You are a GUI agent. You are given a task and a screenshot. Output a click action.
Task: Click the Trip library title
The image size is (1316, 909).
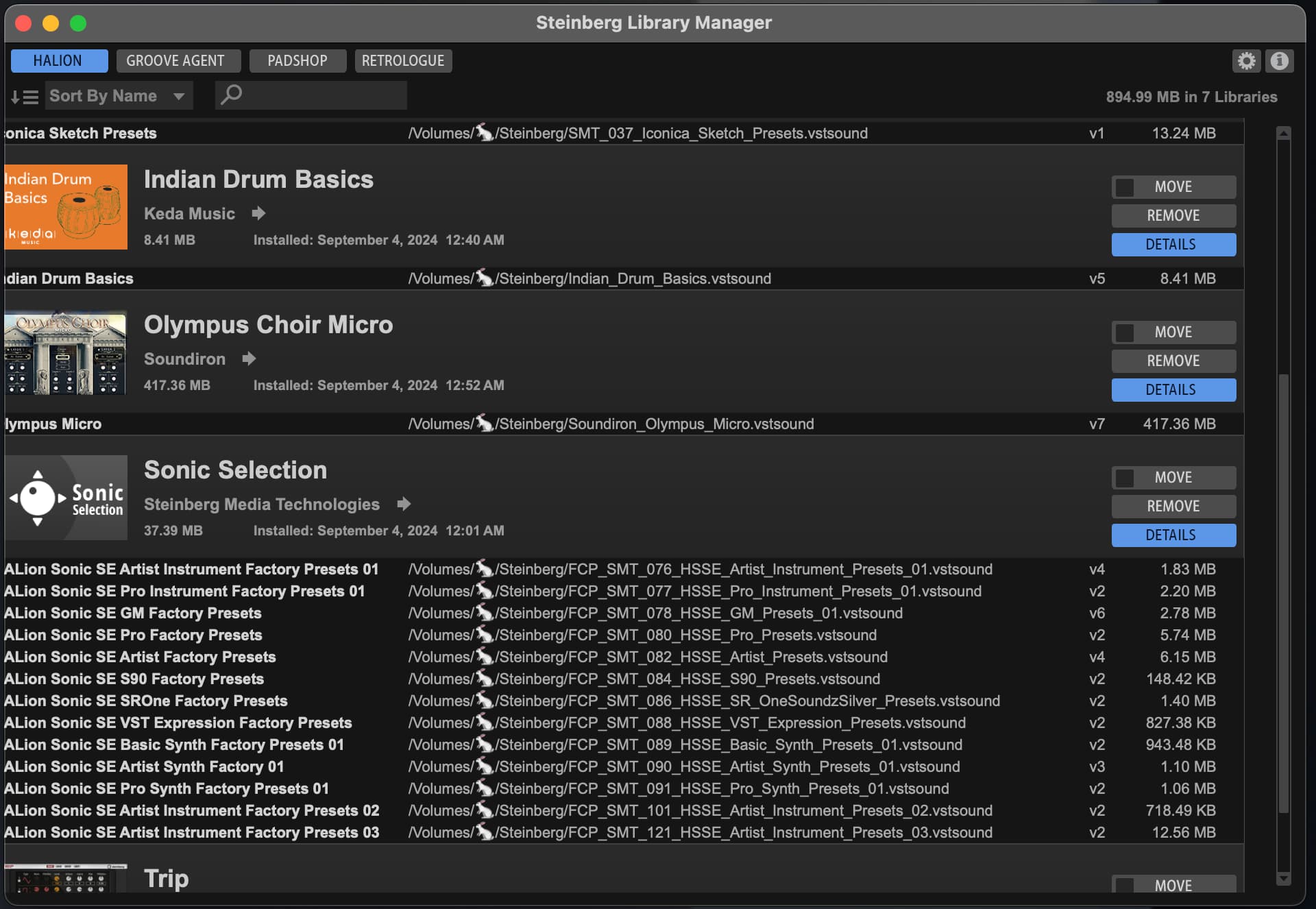[167, 878]
